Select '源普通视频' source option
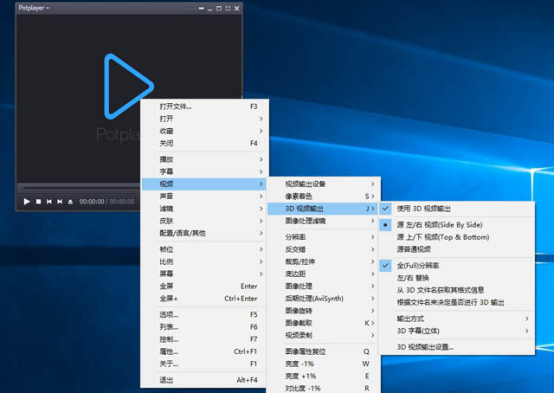 (456, 250)
